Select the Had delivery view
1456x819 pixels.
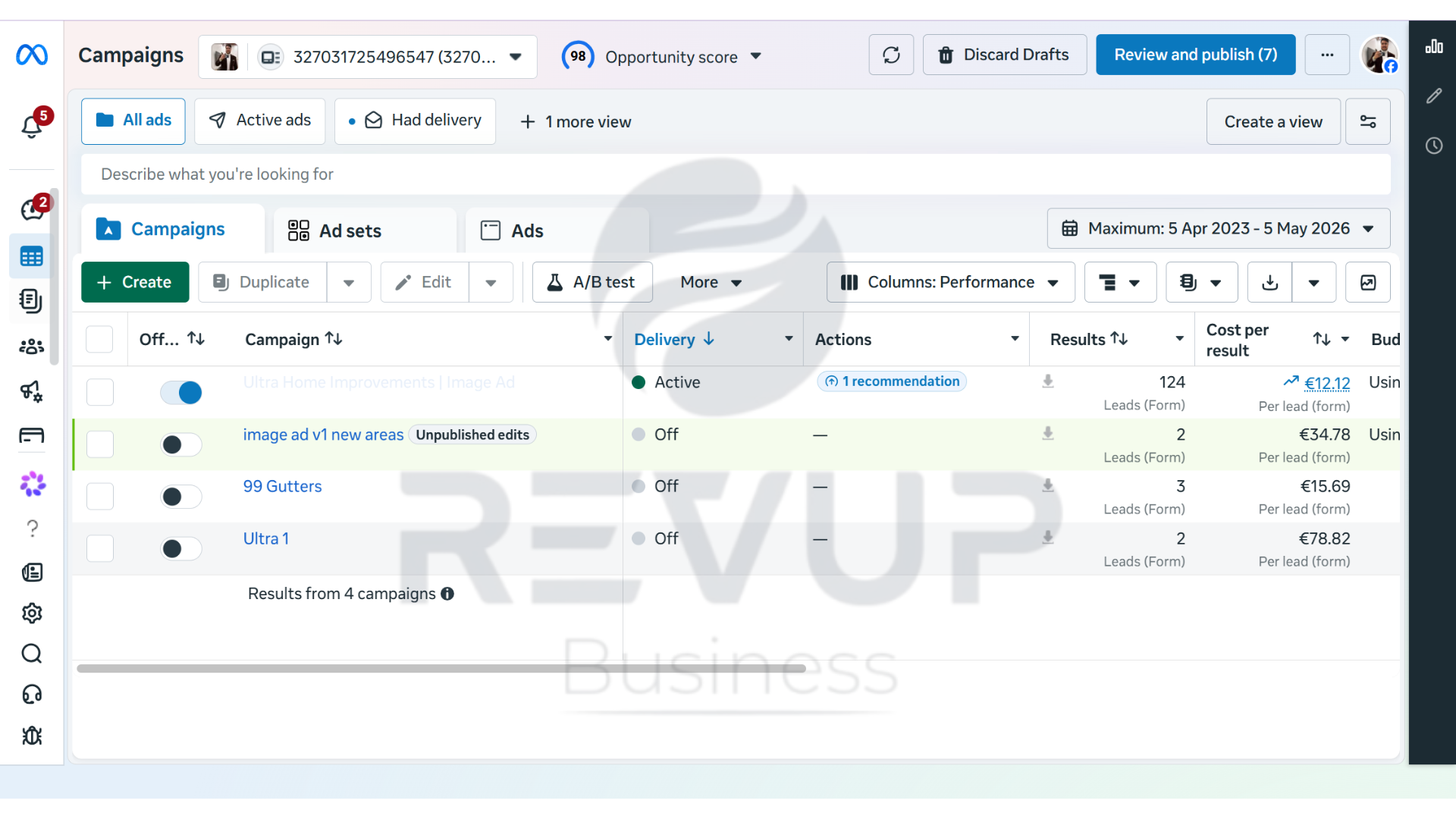click(x=415, y=121)
